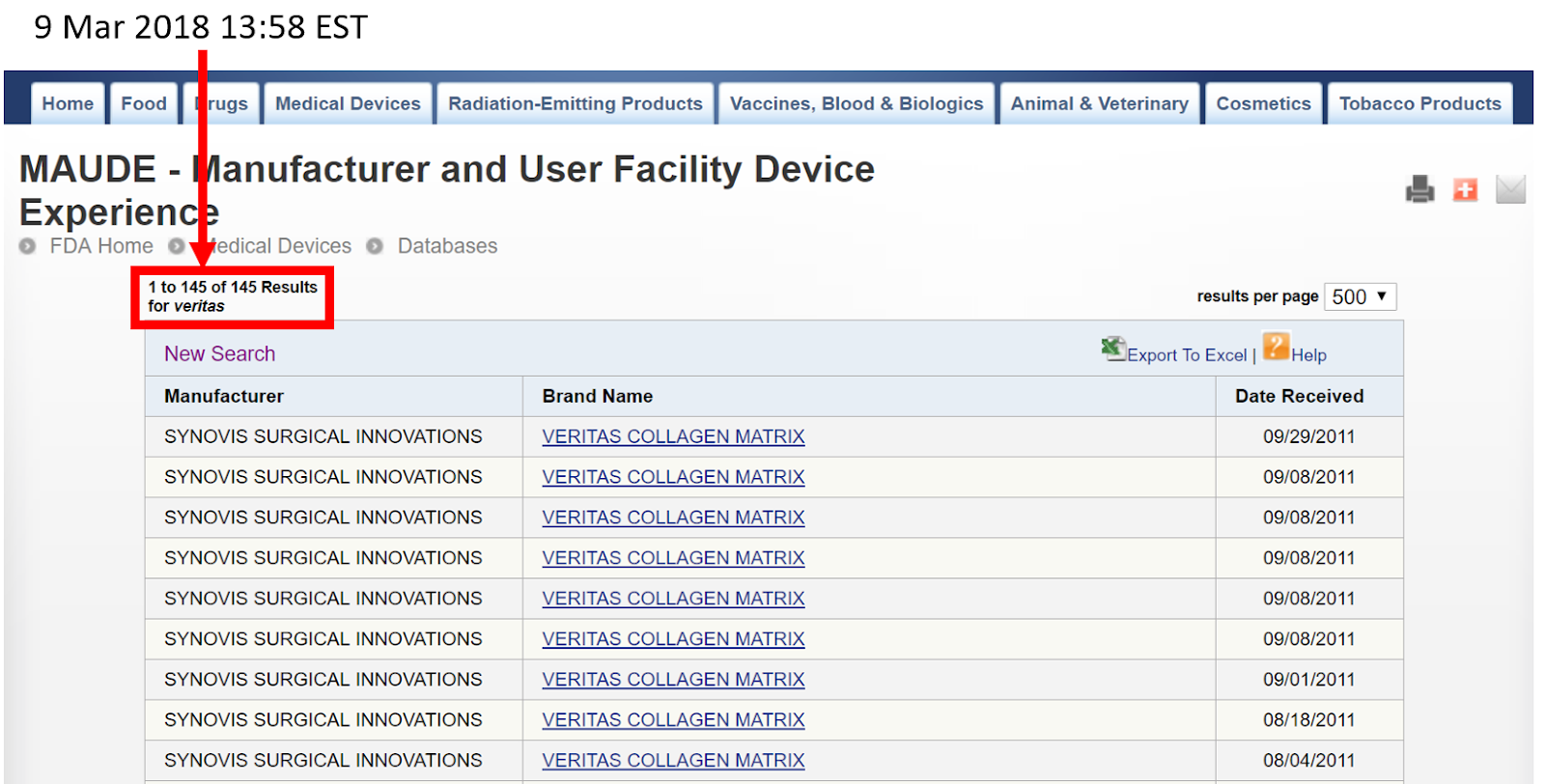
Task: Click the Databases breadcrumb link
Action: coord(447,246)
